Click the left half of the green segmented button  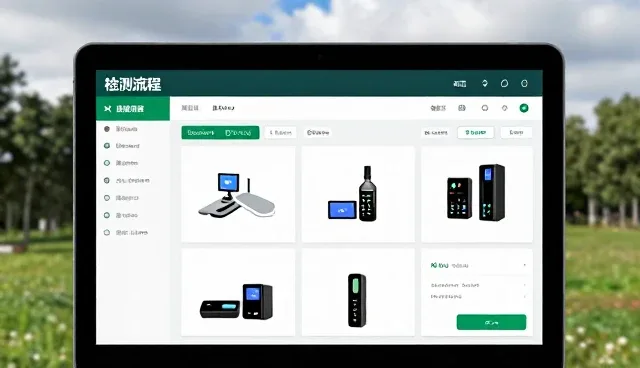pos(201,133)
